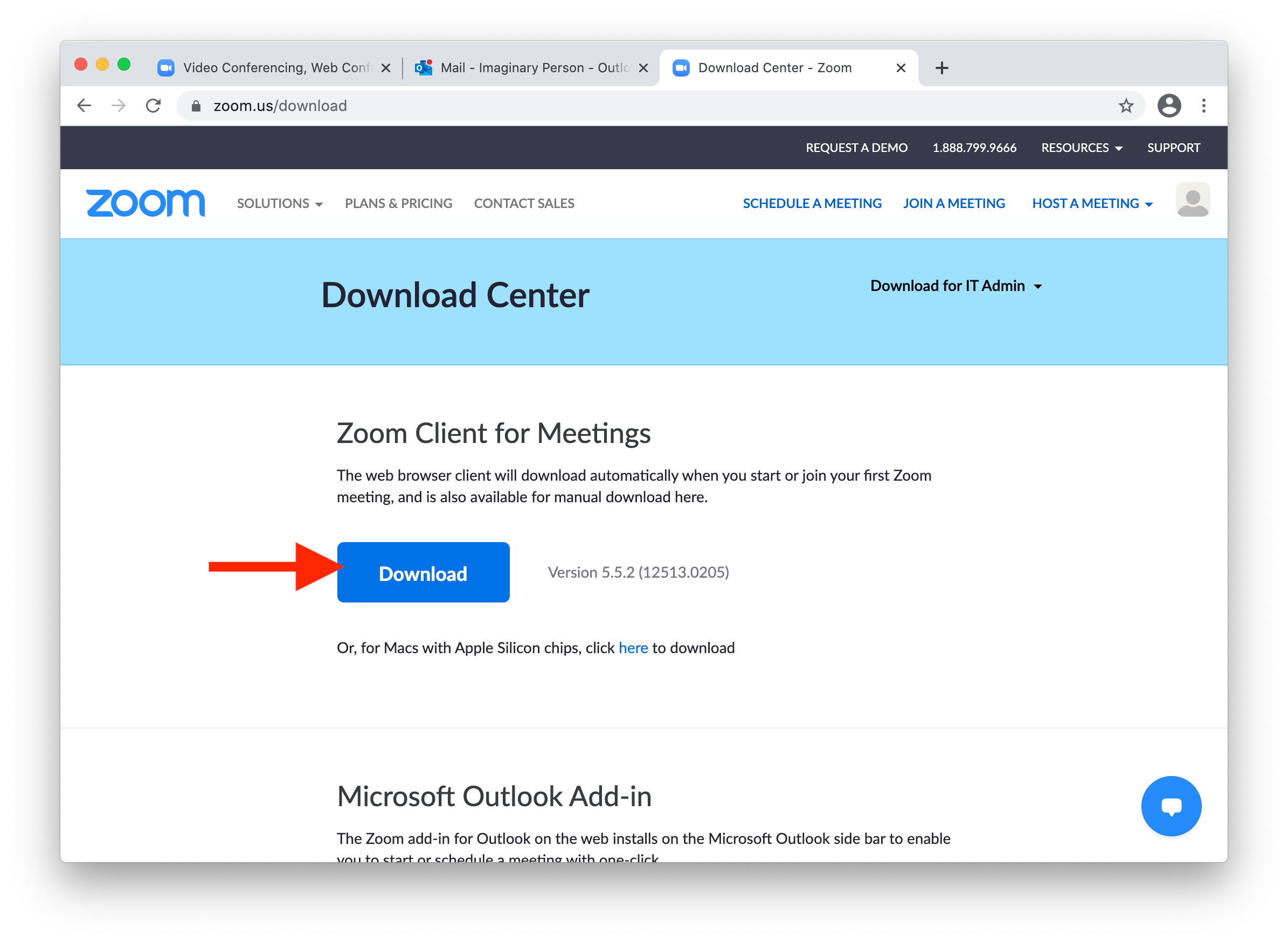1288x942 pixels.
Task: Minimize window with yellow button
Action: coord(102,65)
